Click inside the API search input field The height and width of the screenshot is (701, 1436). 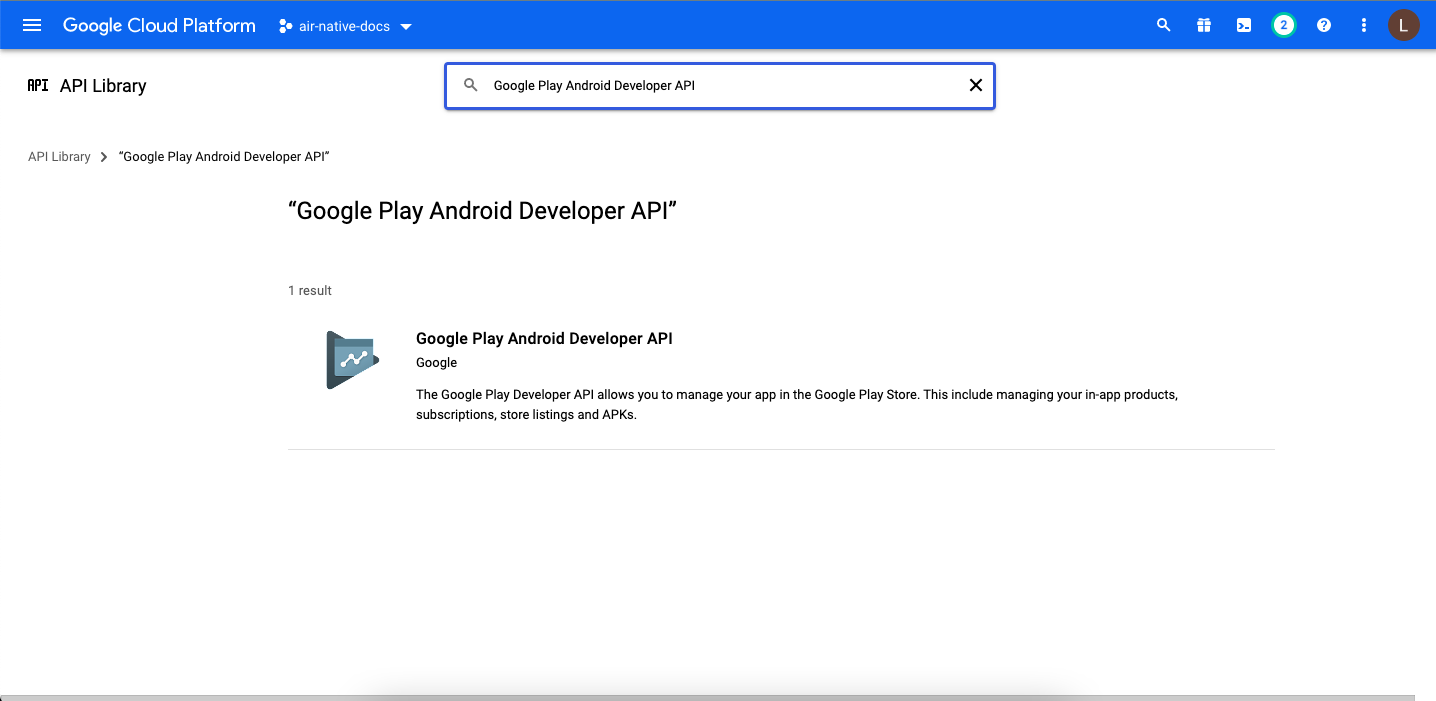tap(720, 86)
